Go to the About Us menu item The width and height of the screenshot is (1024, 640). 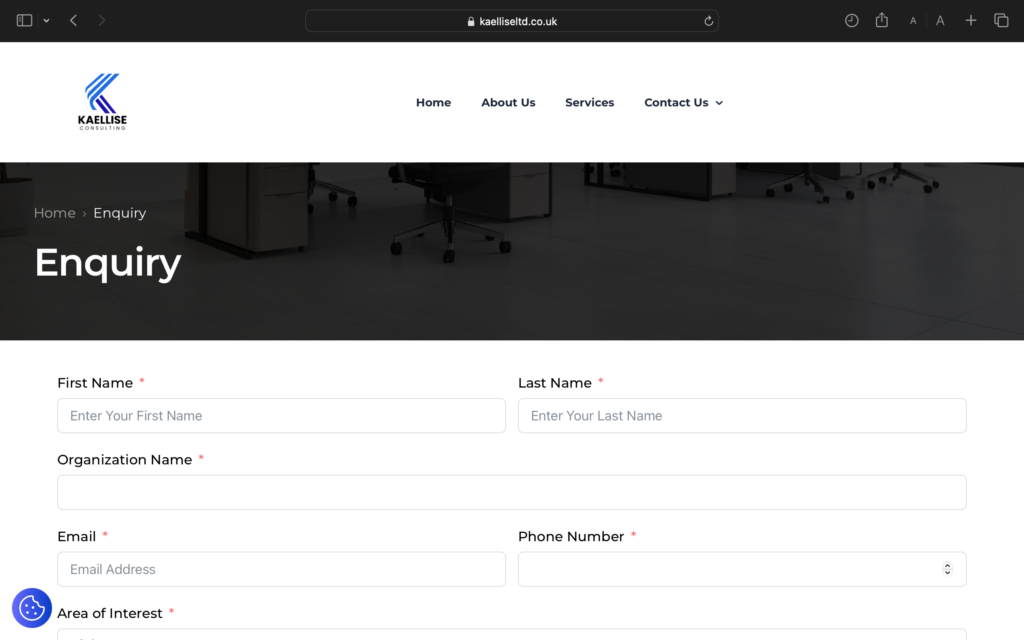[508, 102]
